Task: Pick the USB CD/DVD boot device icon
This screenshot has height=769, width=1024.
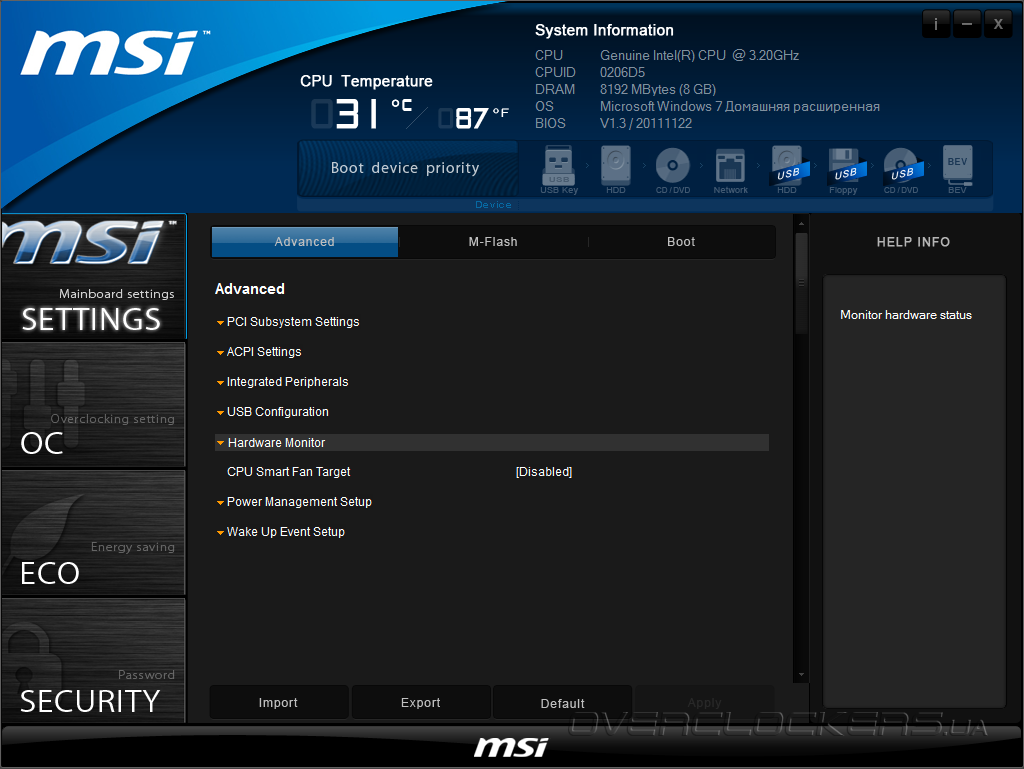Action: tap(902, 170)
